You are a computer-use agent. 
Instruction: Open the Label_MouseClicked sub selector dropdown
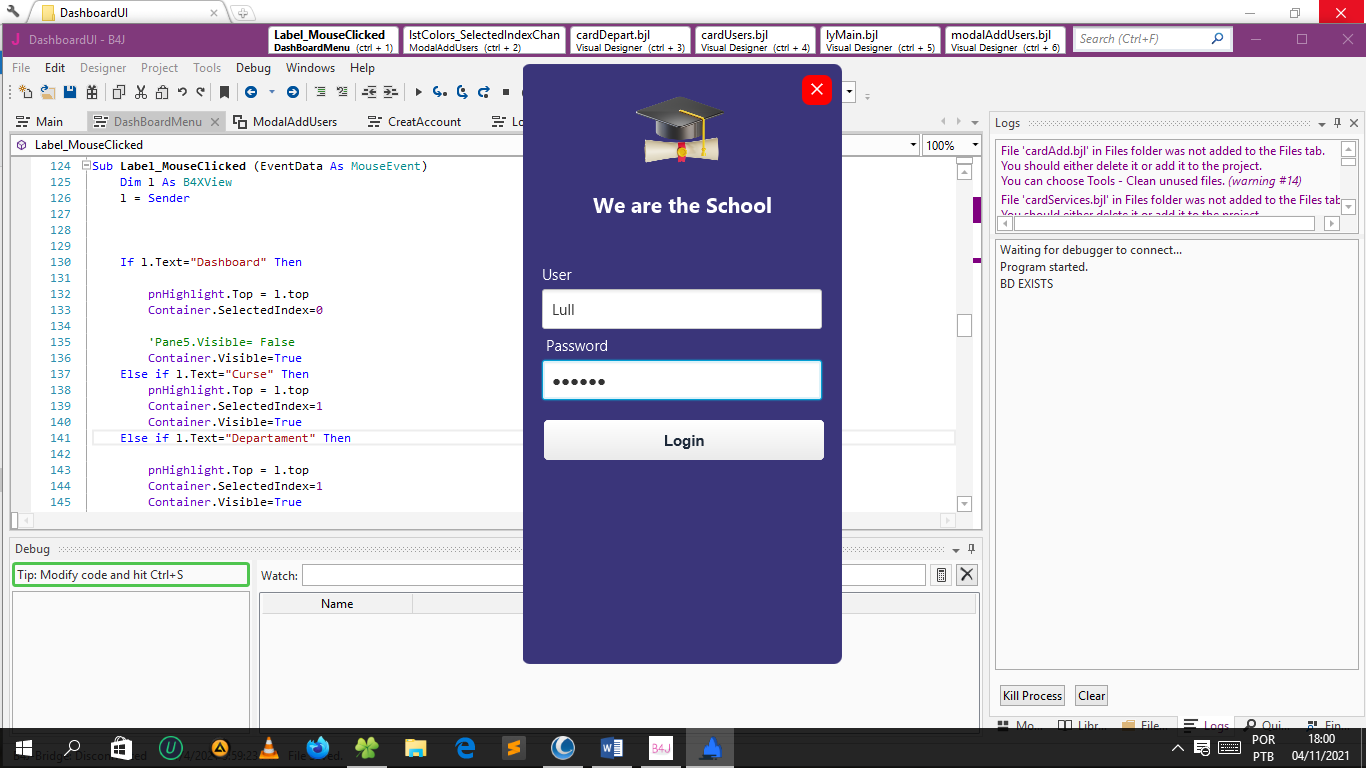[913, 145]
